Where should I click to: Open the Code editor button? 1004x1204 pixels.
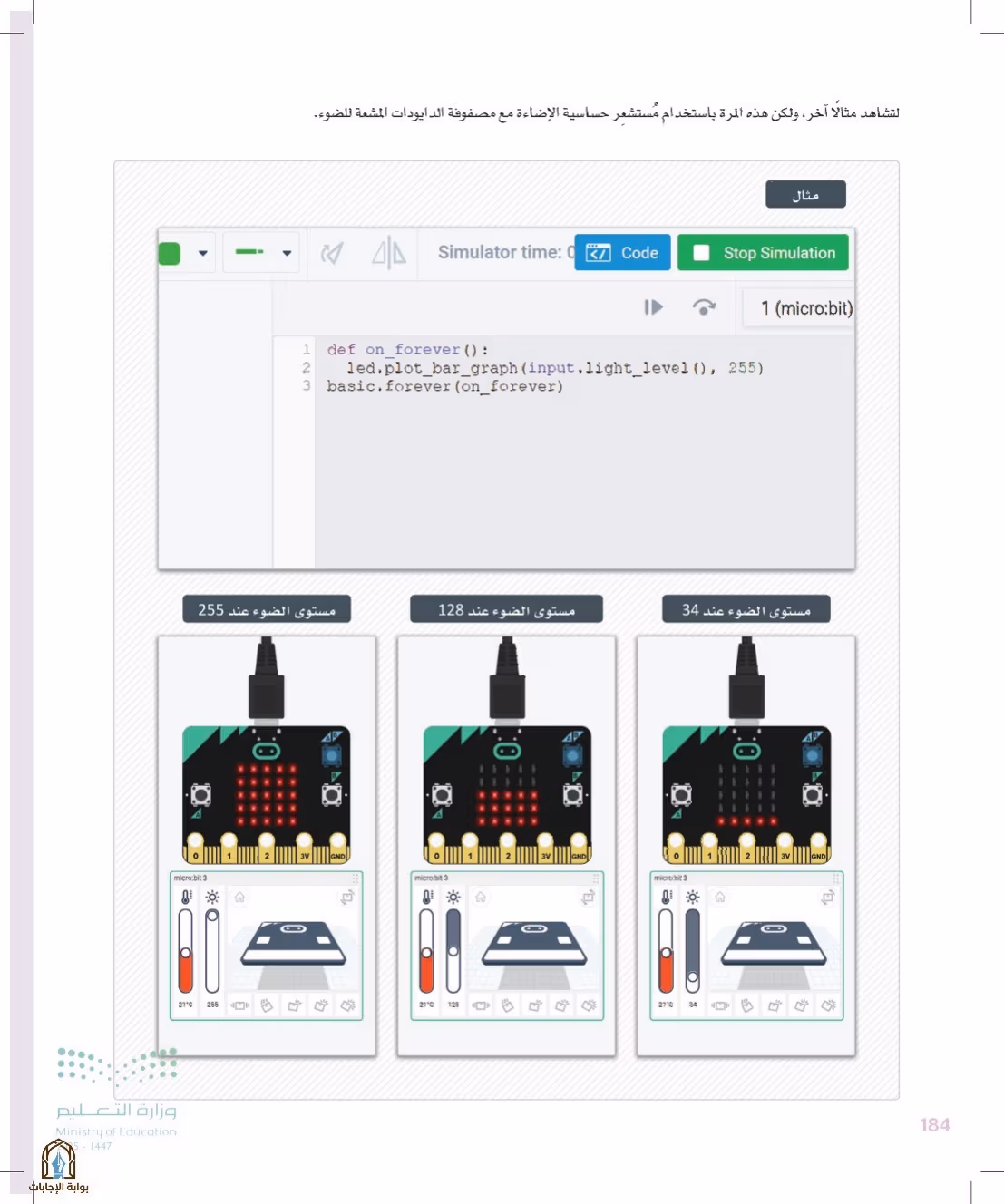pos(623,253)
